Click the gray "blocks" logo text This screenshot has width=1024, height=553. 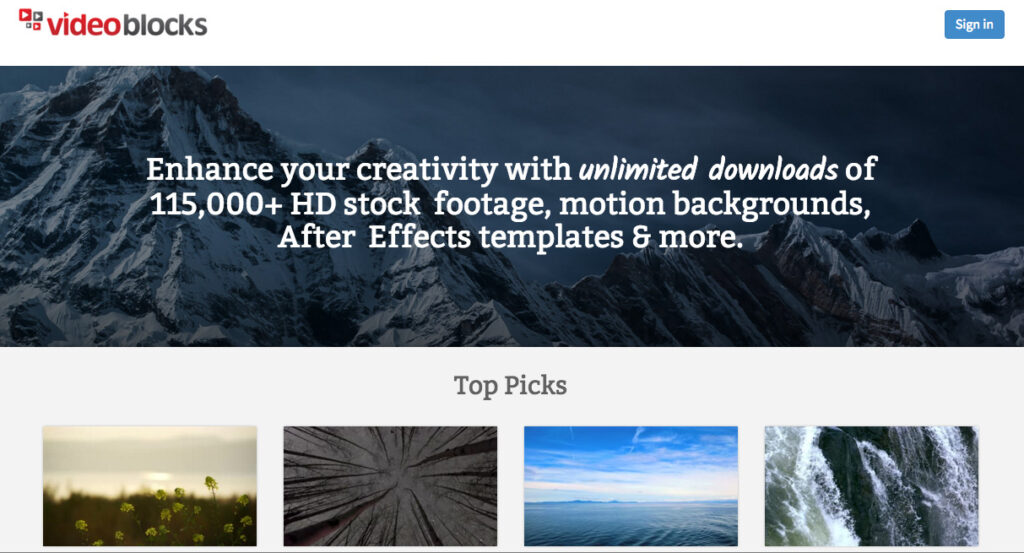165,24
